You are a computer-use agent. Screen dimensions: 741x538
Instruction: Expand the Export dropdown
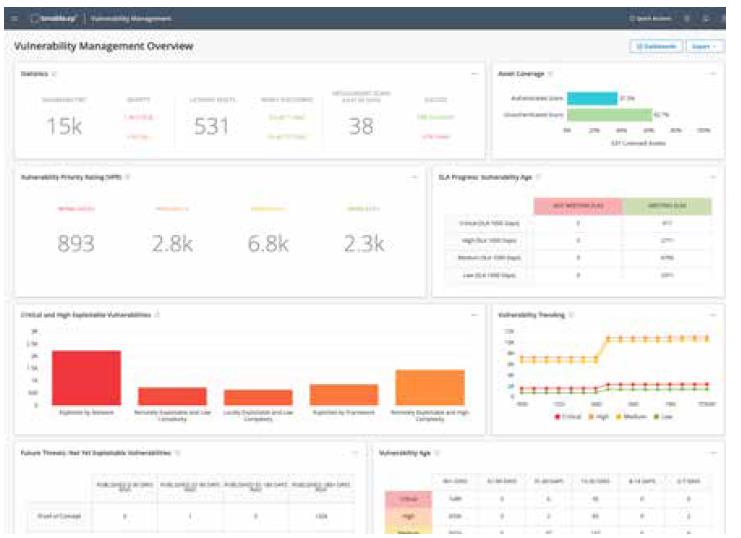coord(705,46)
